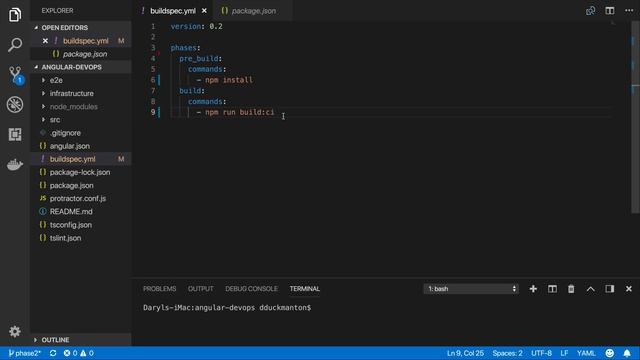Click Ln 9, Col 25 in status bar
The image size is (640, 360).
pos(465,353)
